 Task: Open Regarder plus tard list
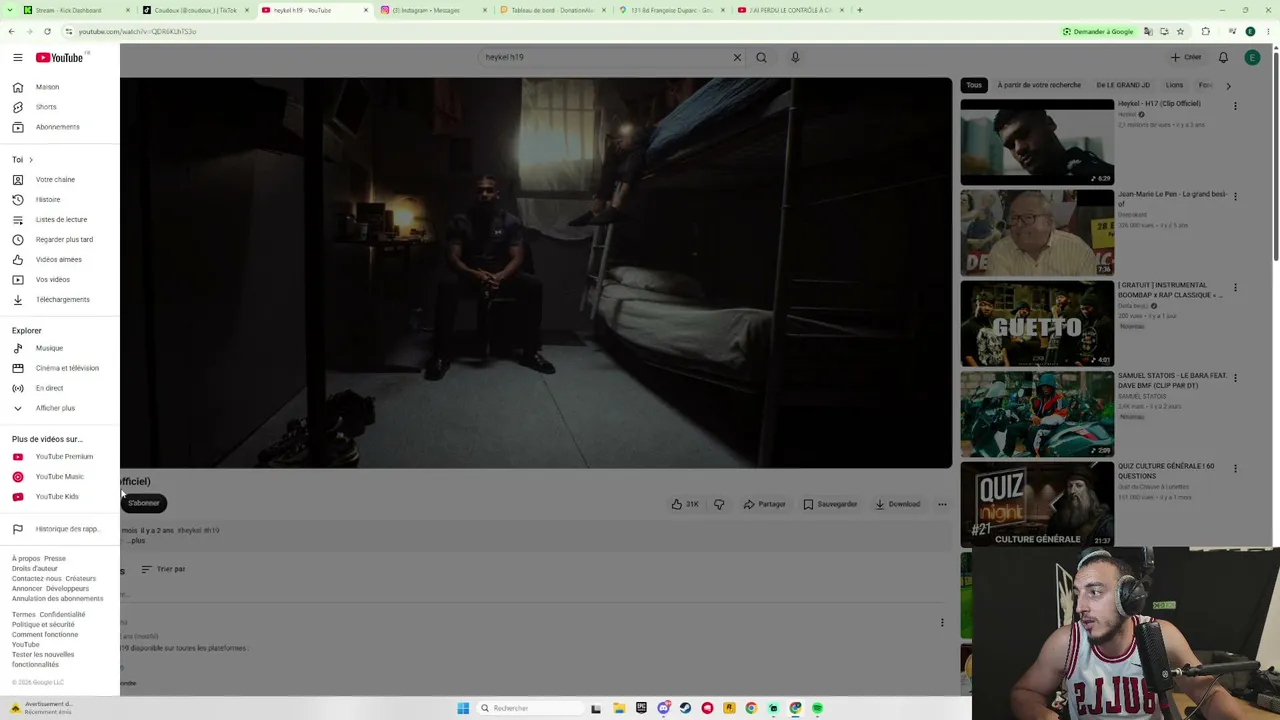64,240
